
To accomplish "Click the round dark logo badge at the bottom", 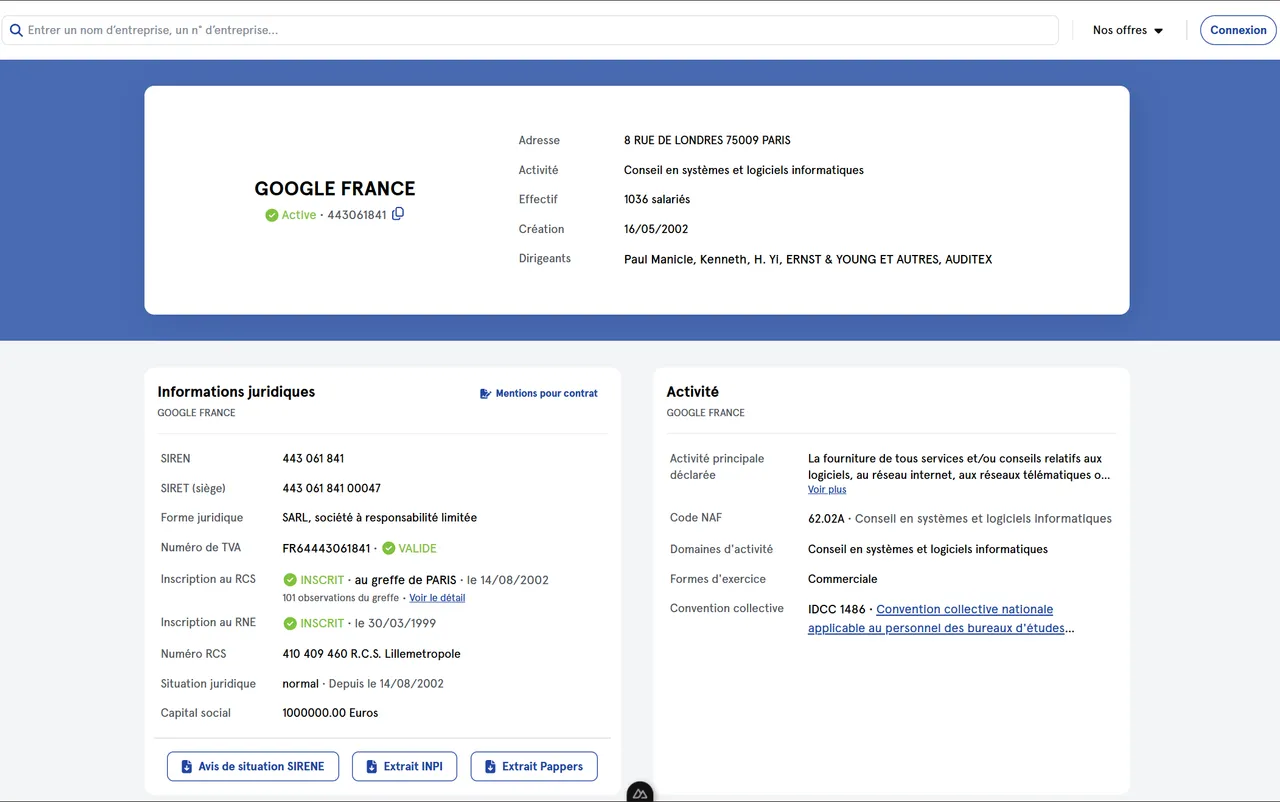I will [x=640, y=793].
